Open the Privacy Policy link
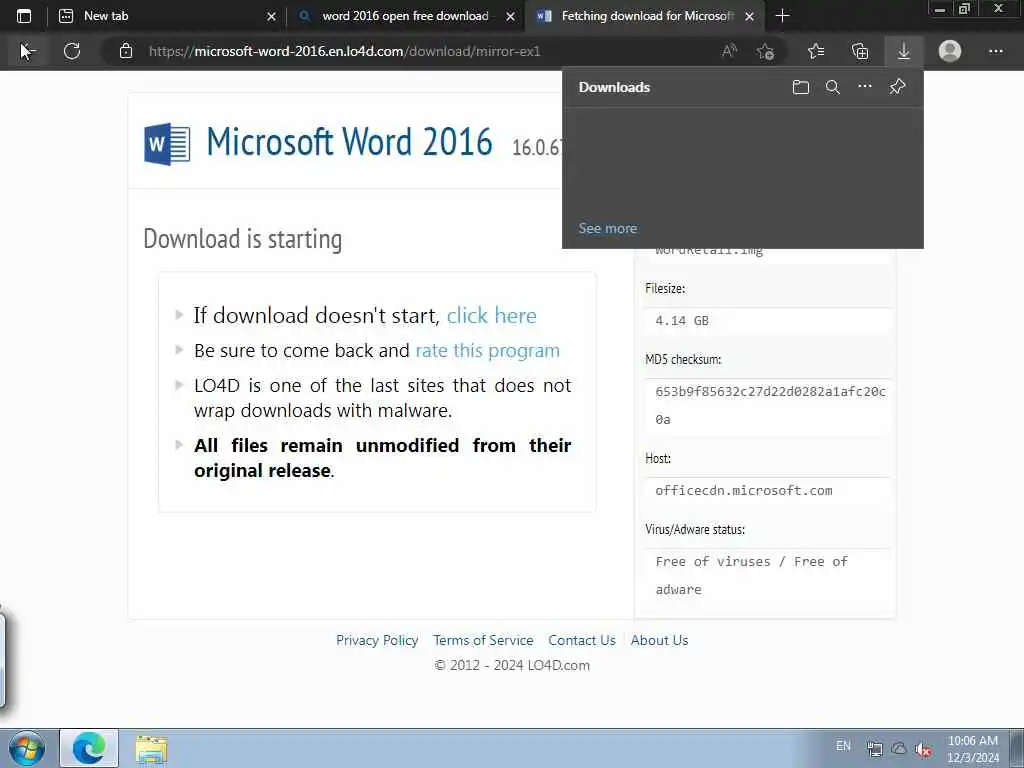Screen dimensions: 1024x768 [x=377, y=640]
